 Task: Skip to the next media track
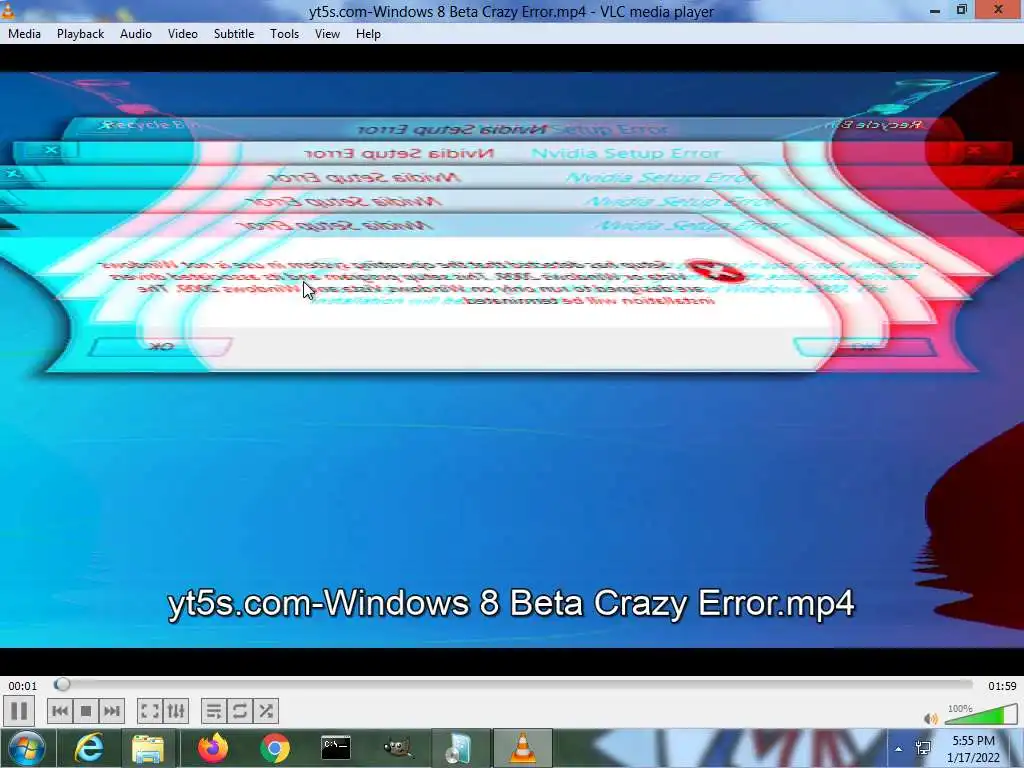[x=112, y=711]
